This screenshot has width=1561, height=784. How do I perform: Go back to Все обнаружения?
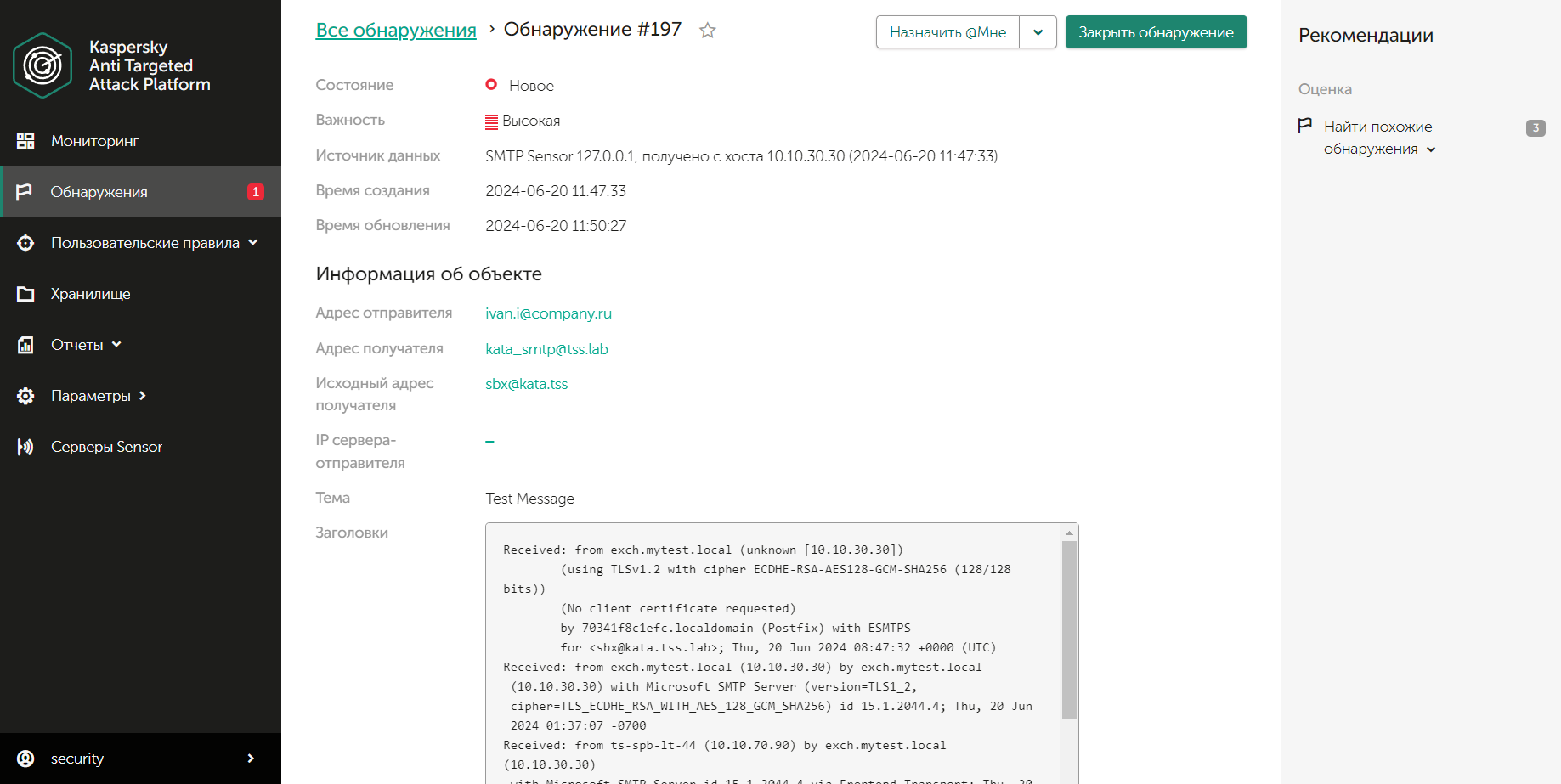396,30
